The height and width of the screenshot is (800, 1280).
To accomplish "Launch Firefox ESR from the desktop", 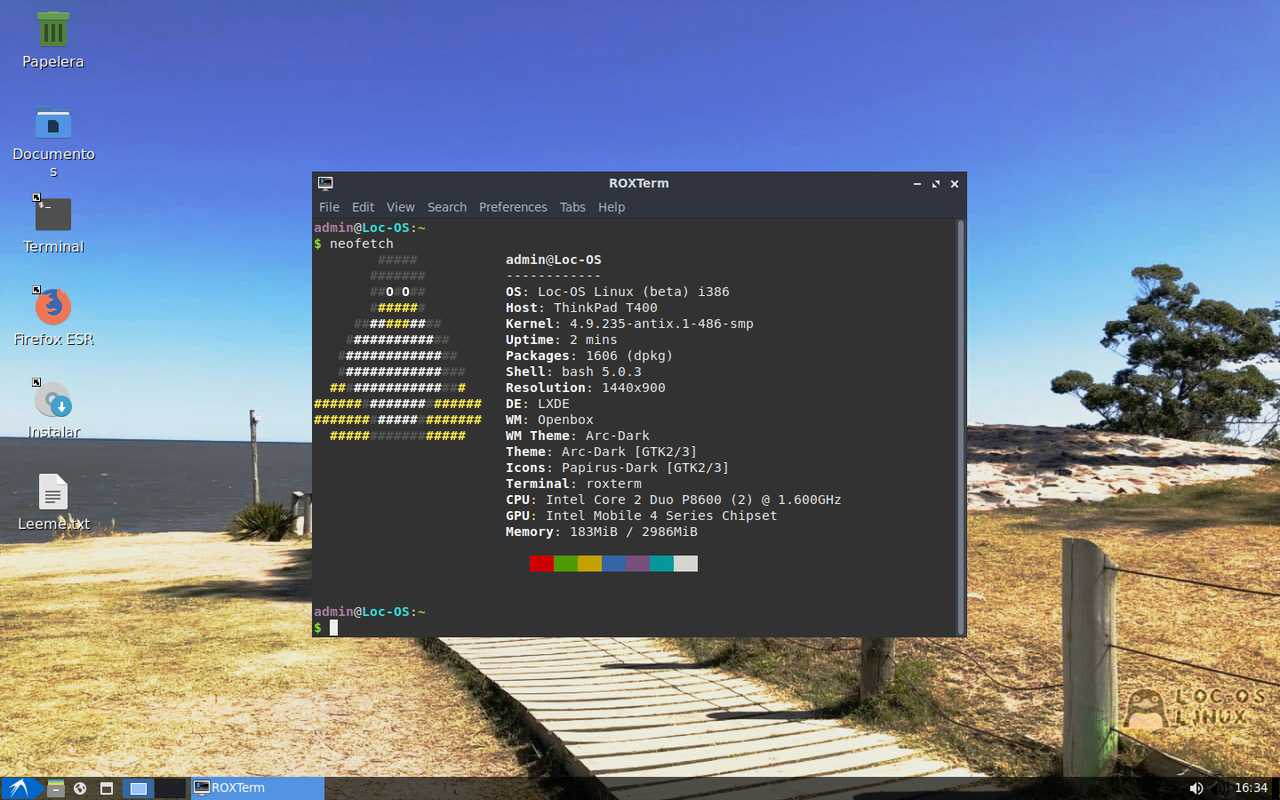I will point(53,306).
